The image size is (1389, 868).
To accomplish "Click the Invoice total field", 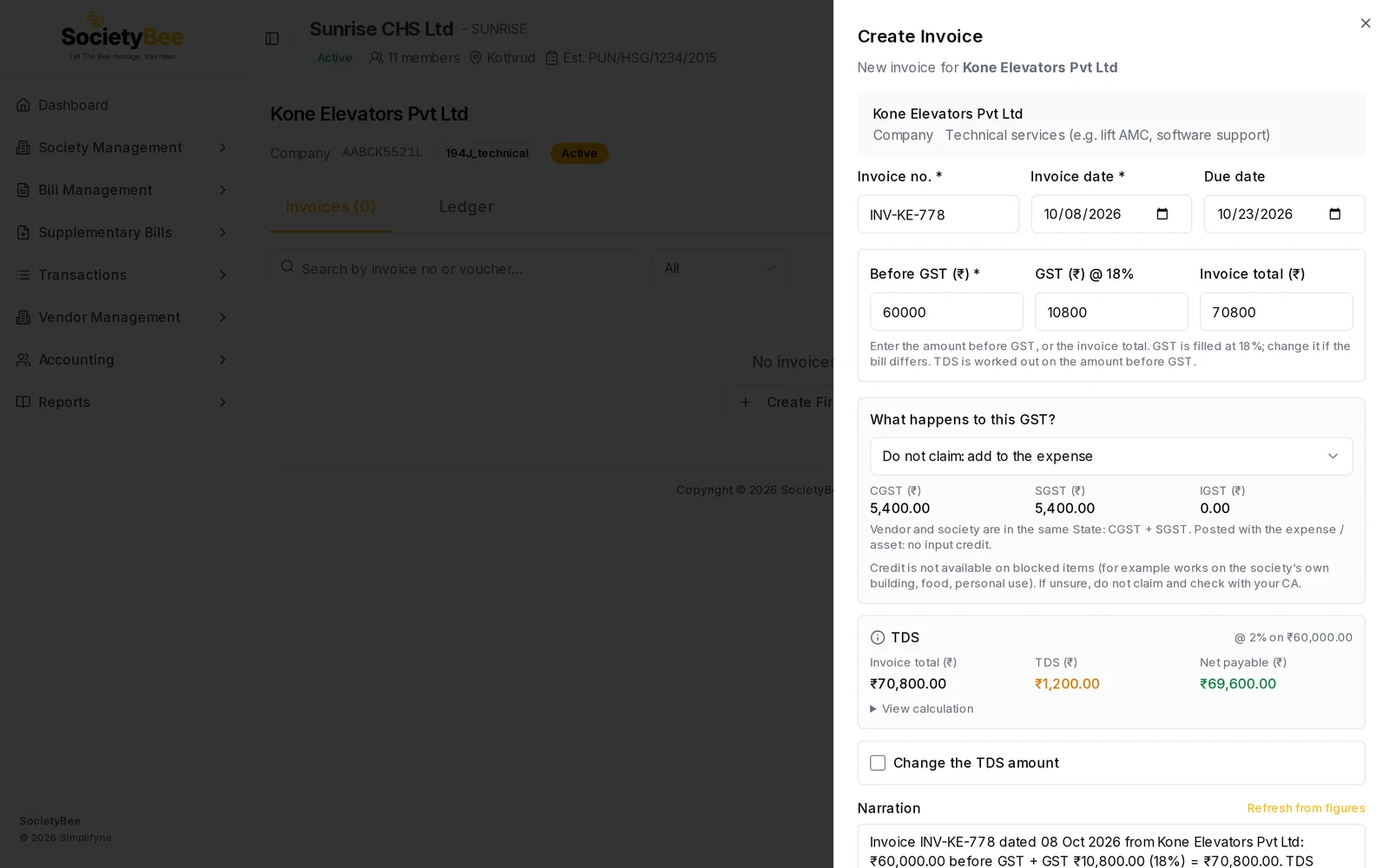I will (1276, 312).
